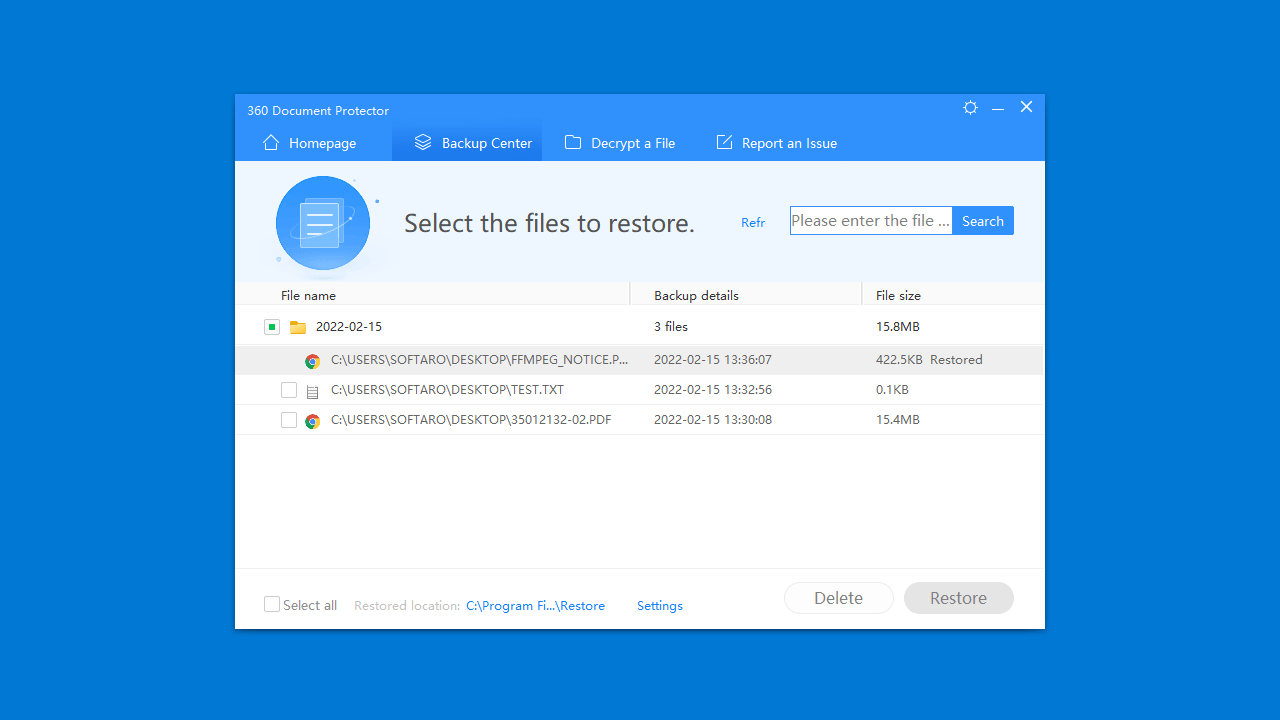Open settings gear in title bar
This screenshot has height=720, width=1280.
click(970, 108)
